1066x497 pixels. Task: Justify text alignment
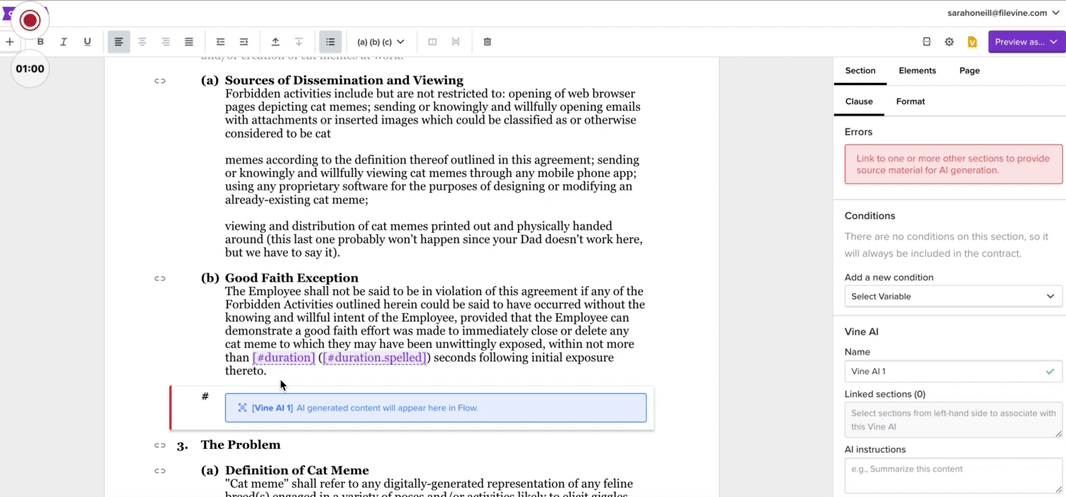(189, 42)
